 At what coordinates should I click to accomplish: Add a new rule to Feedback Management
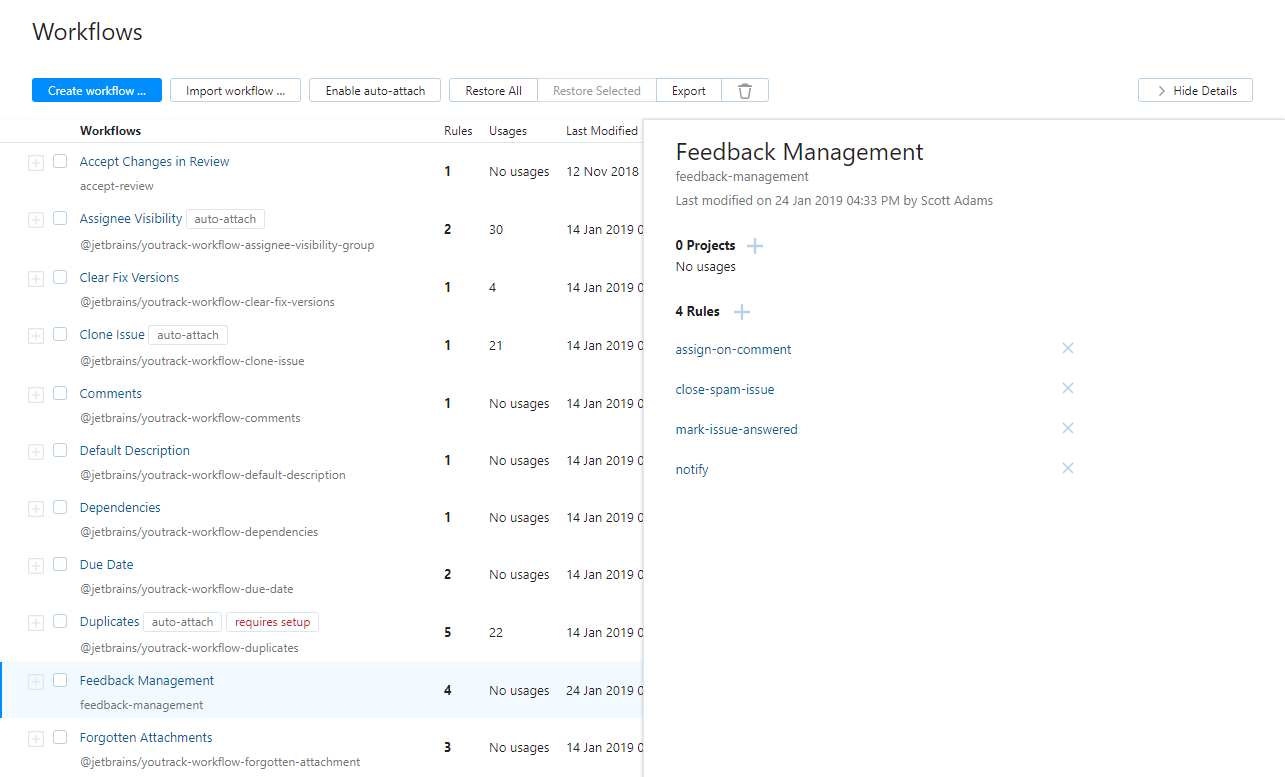[x=742, y=311]
